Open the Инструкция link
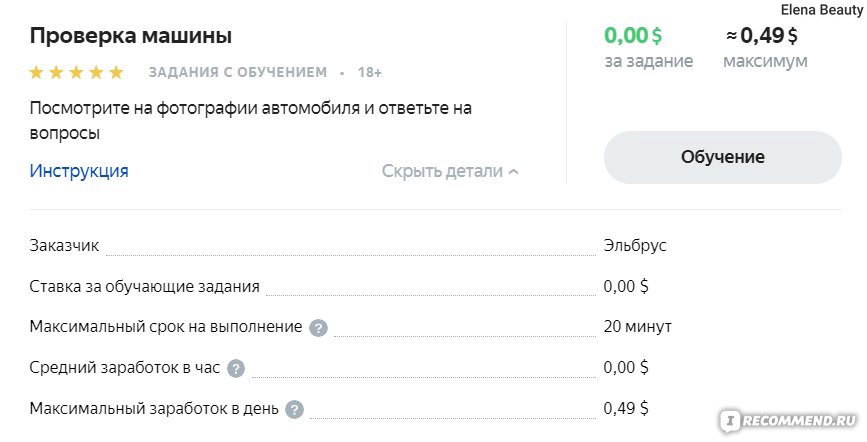The width and height of the screenshot is (867, 442). click(79, 171)
